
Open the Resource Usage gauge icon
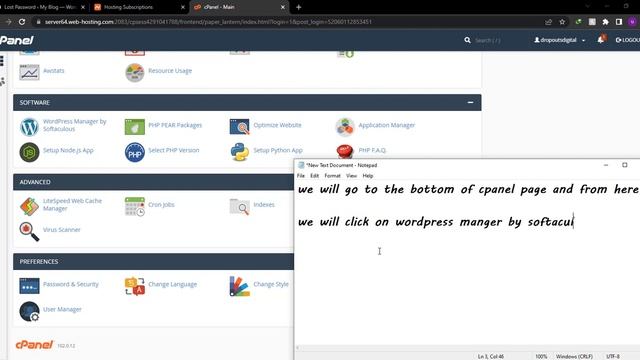click(135, 72)
